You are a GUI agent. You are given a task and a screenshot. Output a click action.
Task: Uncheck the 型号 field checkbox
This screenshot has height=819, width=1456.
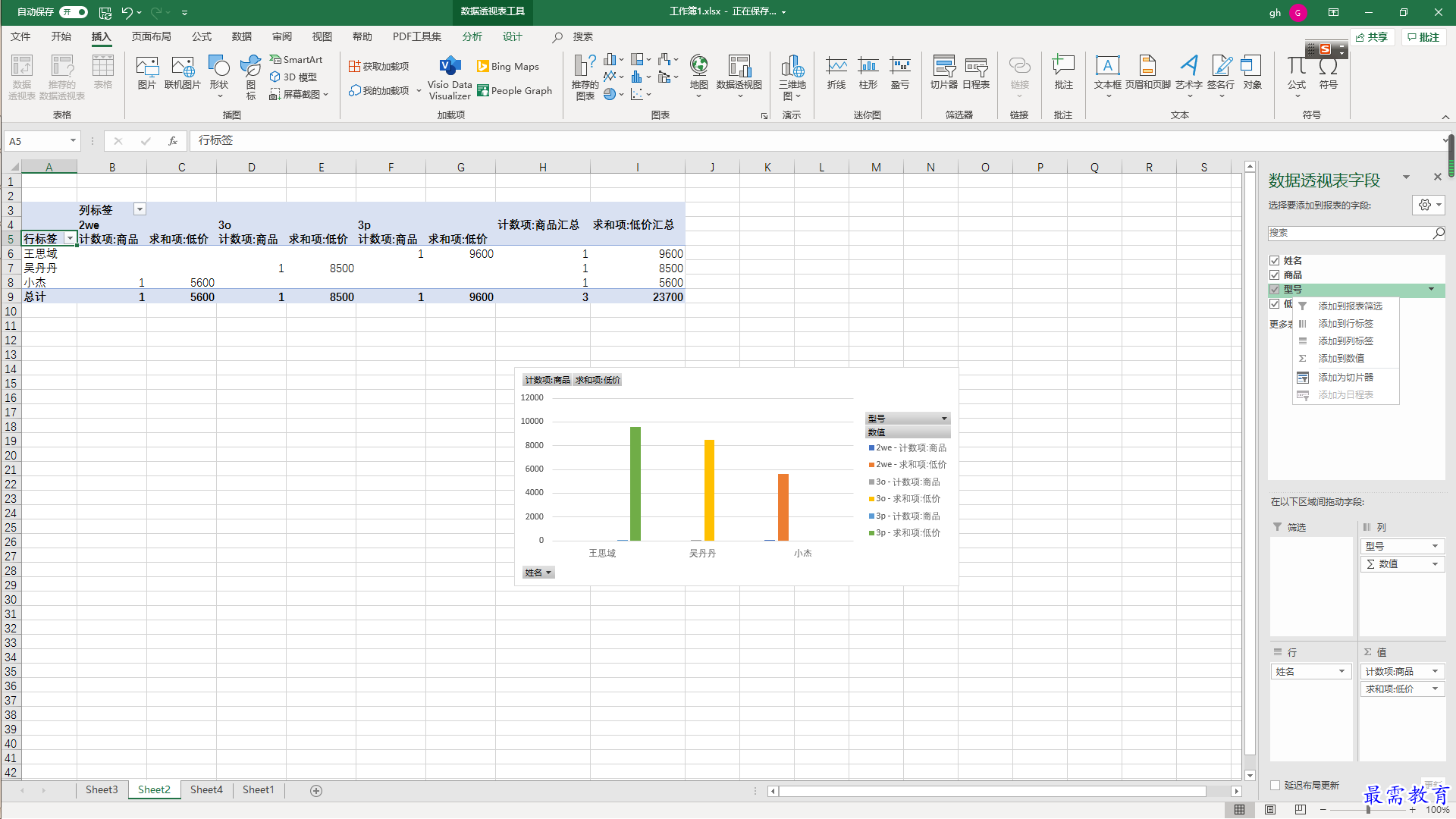[1275, 290]
